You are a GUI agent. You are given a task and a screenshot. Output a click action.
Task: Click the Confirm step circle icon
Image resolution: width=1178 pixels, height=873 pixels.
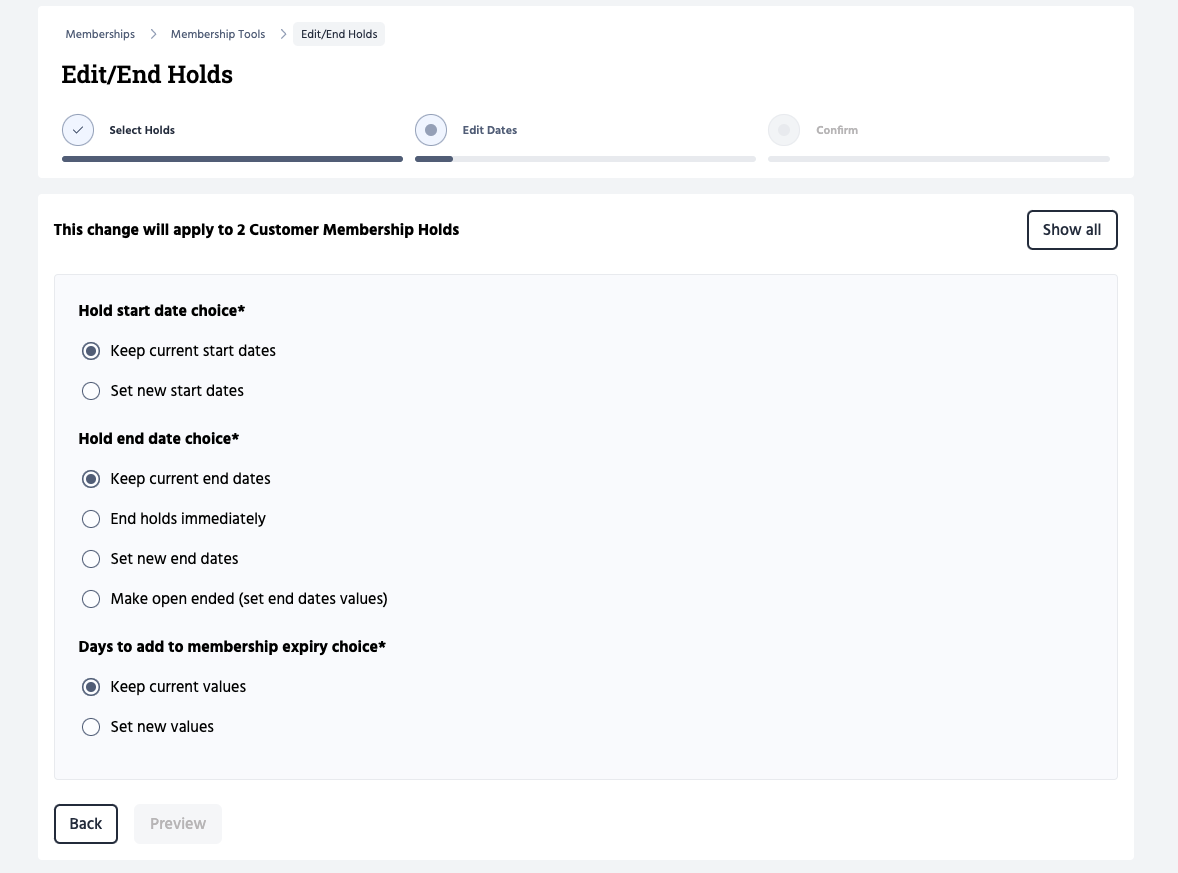click(784, 130)
